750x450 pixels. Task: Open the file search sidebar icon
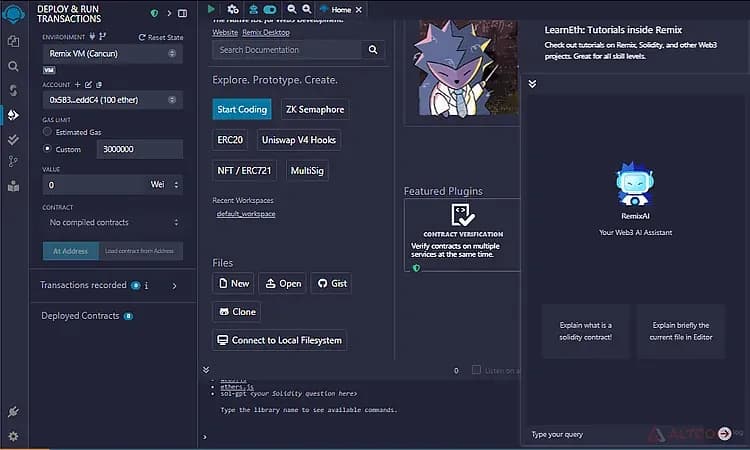click(13, 66)
